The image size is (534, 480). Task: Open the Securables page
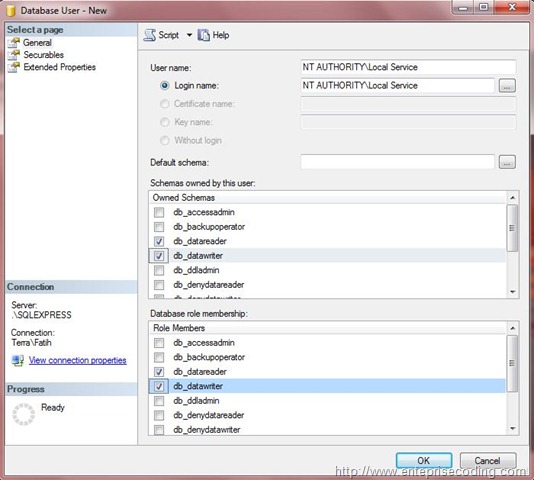pyautogui.click(x=43, y=55)
